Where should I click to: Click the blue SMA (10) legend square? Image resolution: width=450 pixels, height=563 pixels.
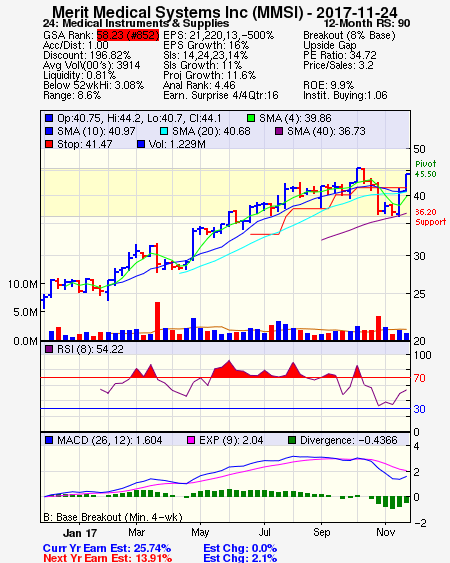click(x=49, y=131)
